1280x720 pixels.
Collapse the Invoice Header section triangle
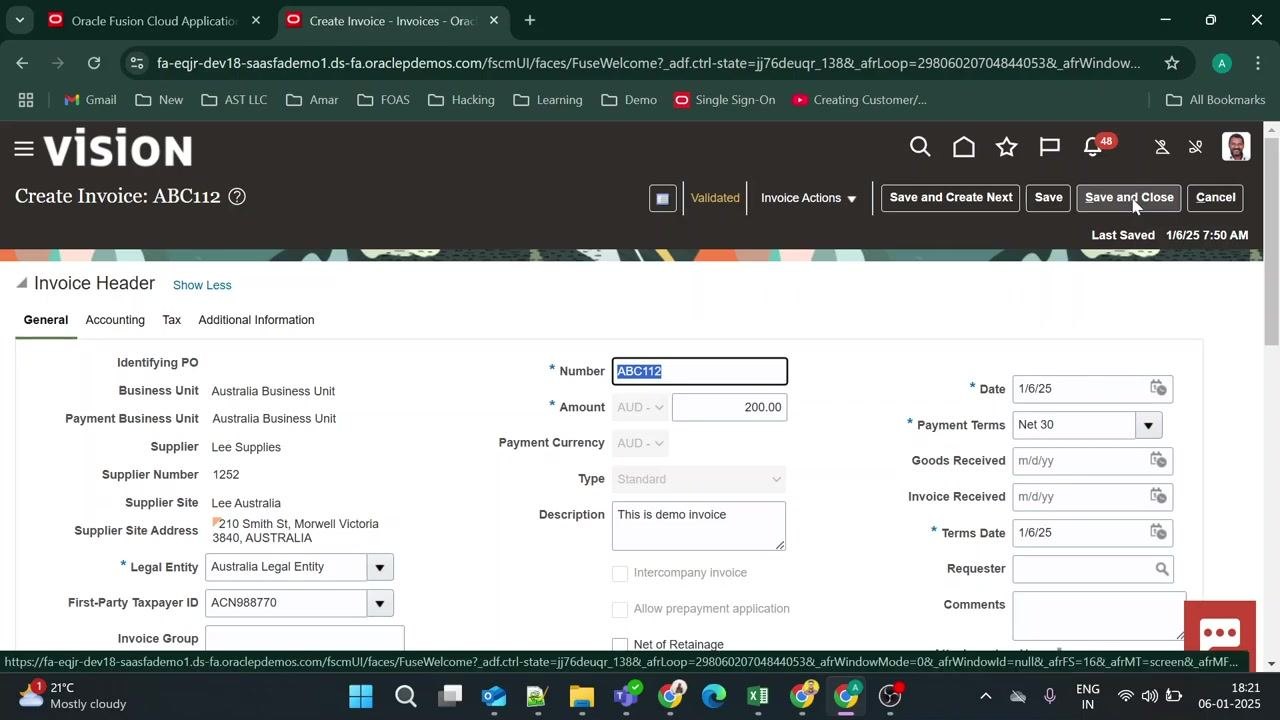pyautogui.click(x=22, y=284)
